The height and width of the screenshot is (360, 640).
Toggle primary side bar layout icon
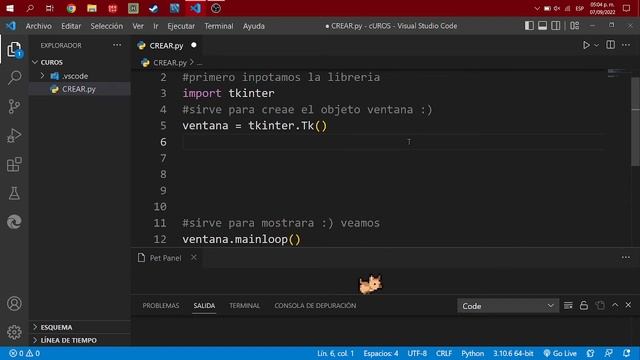529,26
